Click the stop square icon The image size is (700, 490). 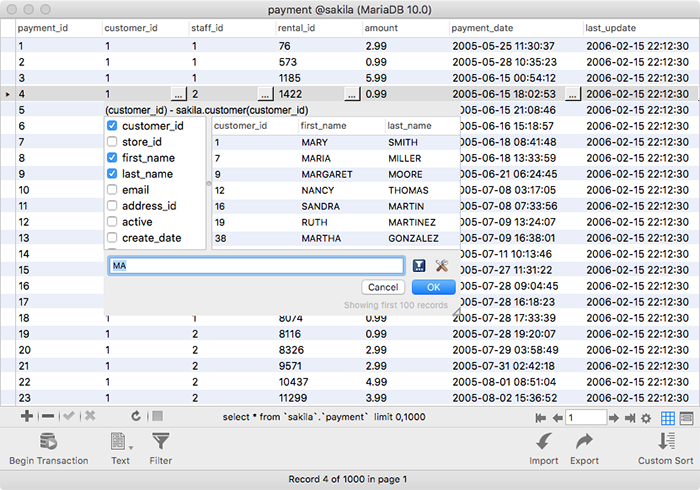(x=157, y=416)
